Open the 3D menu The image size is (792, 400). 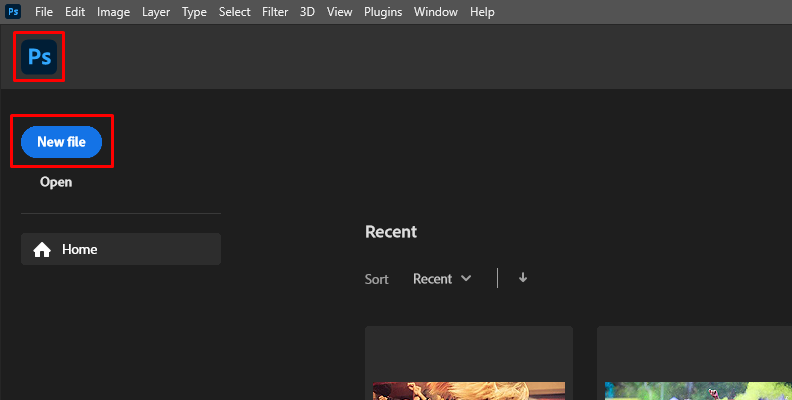[x=307, y=12]
